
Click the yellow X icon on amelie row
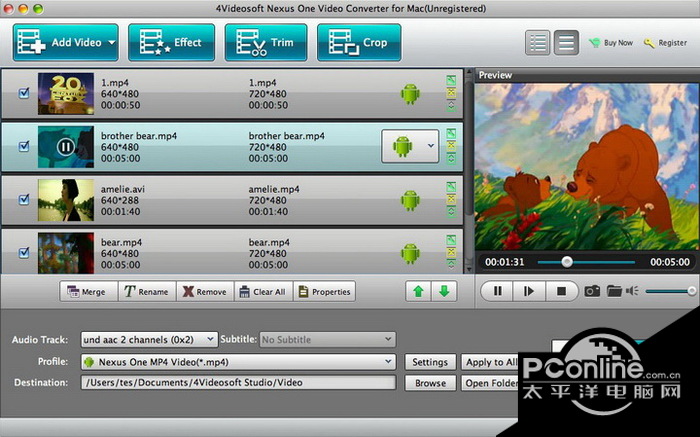tap(451, 199)
